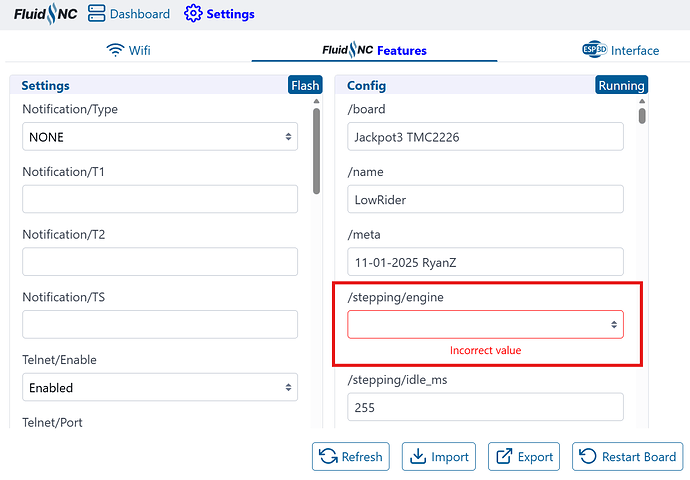The height and width of the screenshot is (480, 690).
Task: Open the /stepping/engine dropdown
Action: (x=485, y=325)
